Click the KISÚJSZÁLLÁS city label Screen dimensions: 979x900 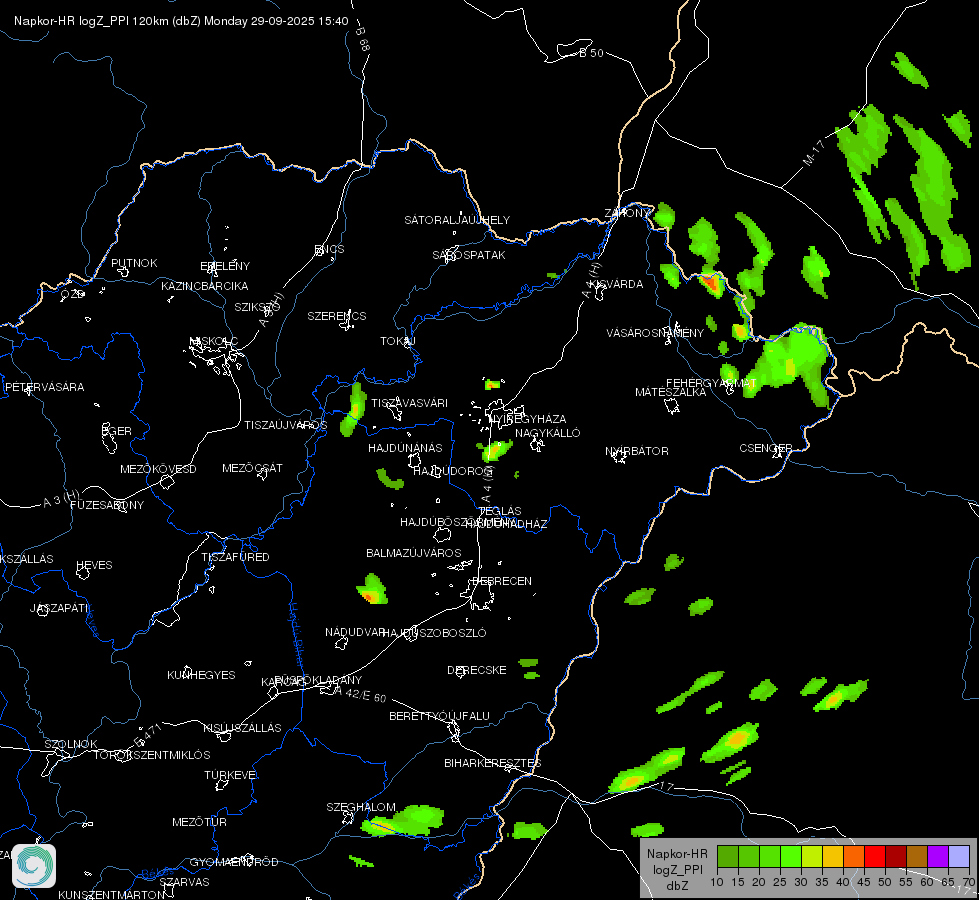click(242, 728)
